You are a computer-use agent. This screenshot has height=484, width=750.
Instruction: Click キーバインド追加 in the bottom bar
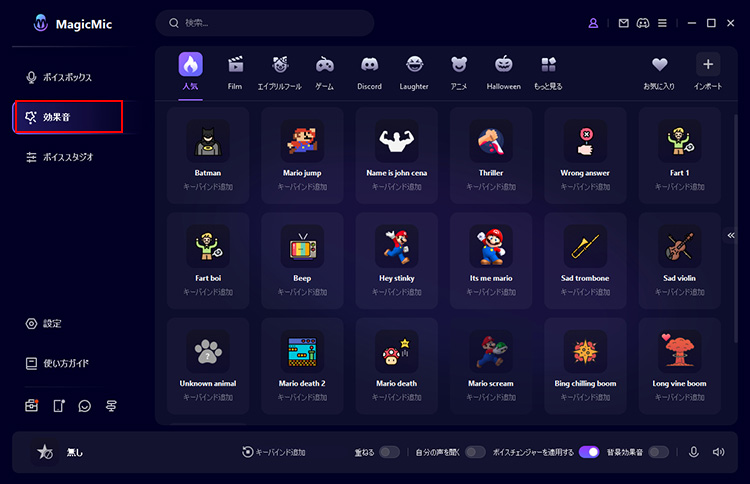tap(274, 452)
